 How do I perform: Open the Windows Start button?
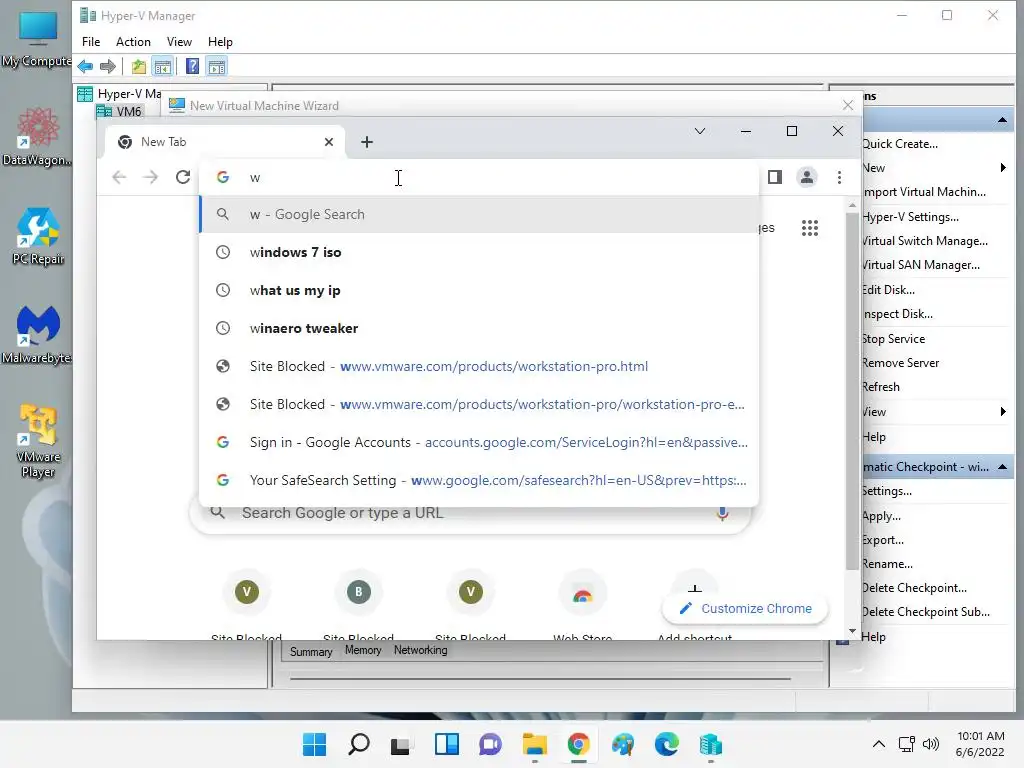tap(315, 744)
